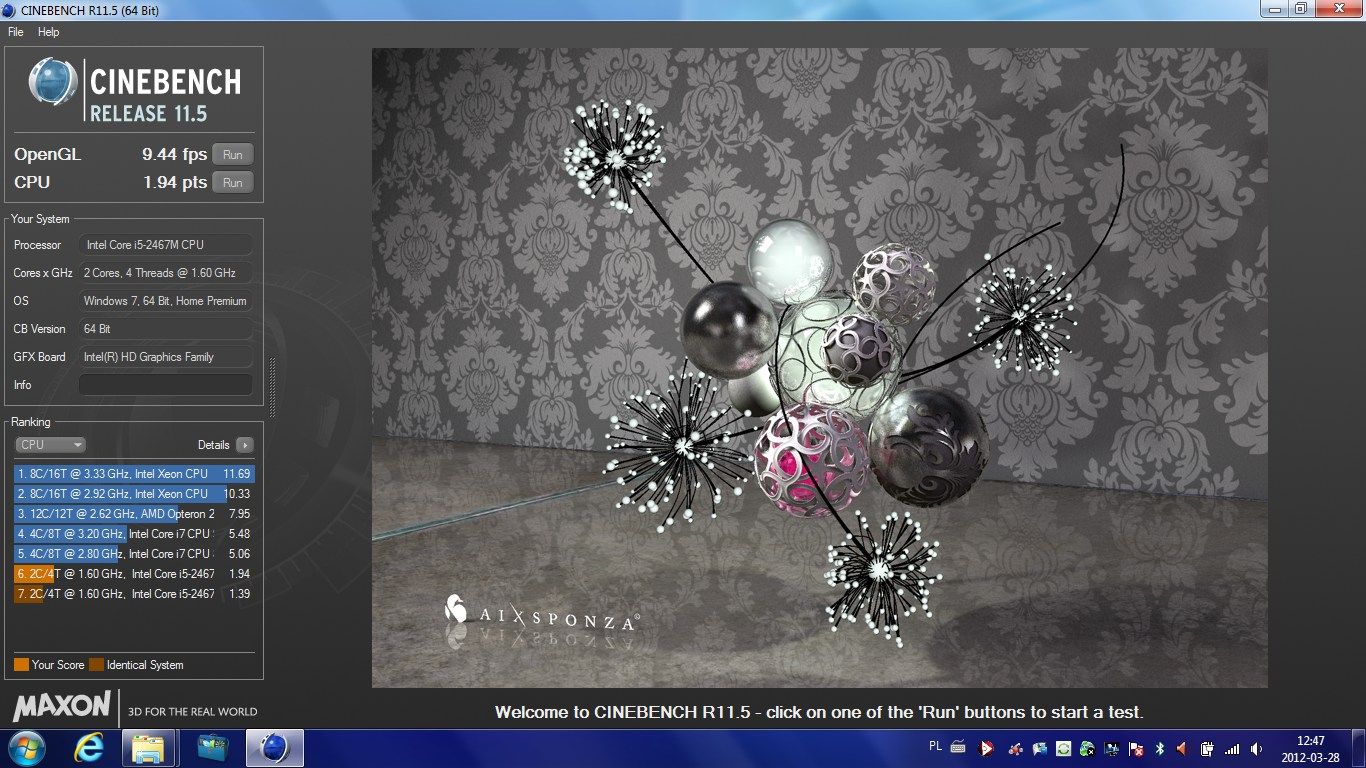The height and width of the screenshot is (768, 1366).
Task: Click the Bluetooth tray icon
Action: pyautogui.click(x=1159, y=748)
